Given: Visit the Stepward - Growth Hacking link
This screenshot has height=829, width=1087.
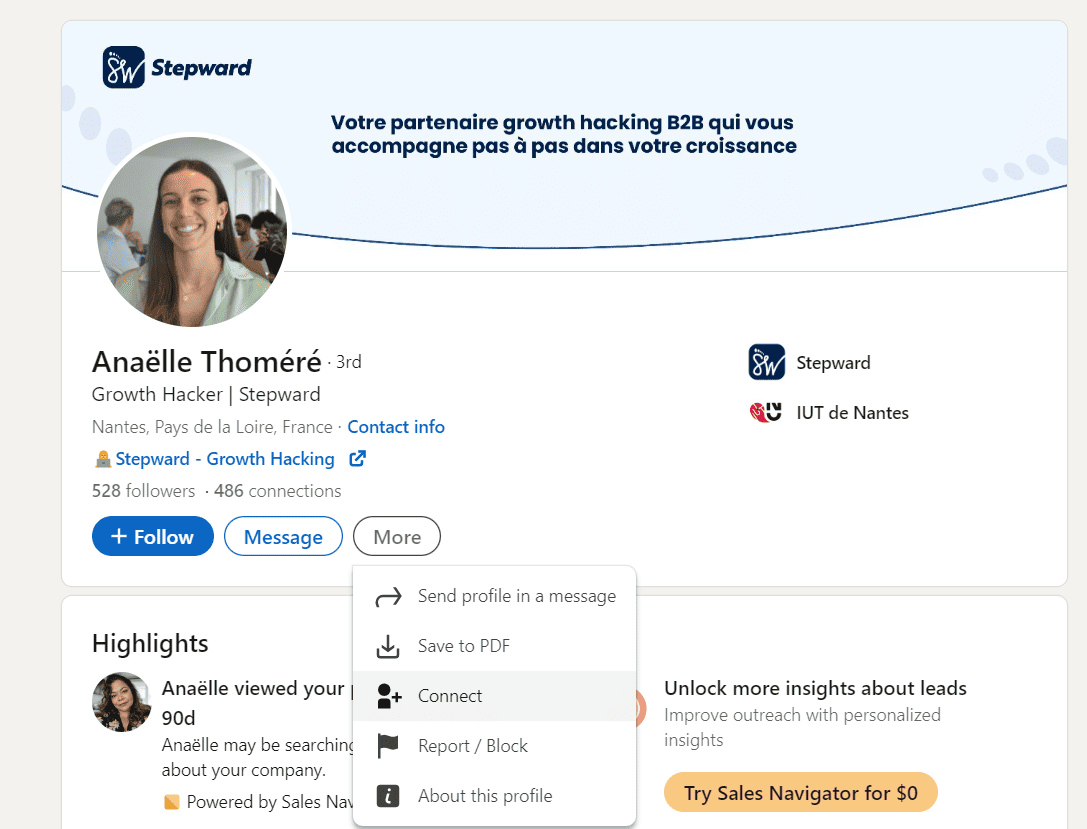Looking at the screenshot, I should tap(225, 459).
